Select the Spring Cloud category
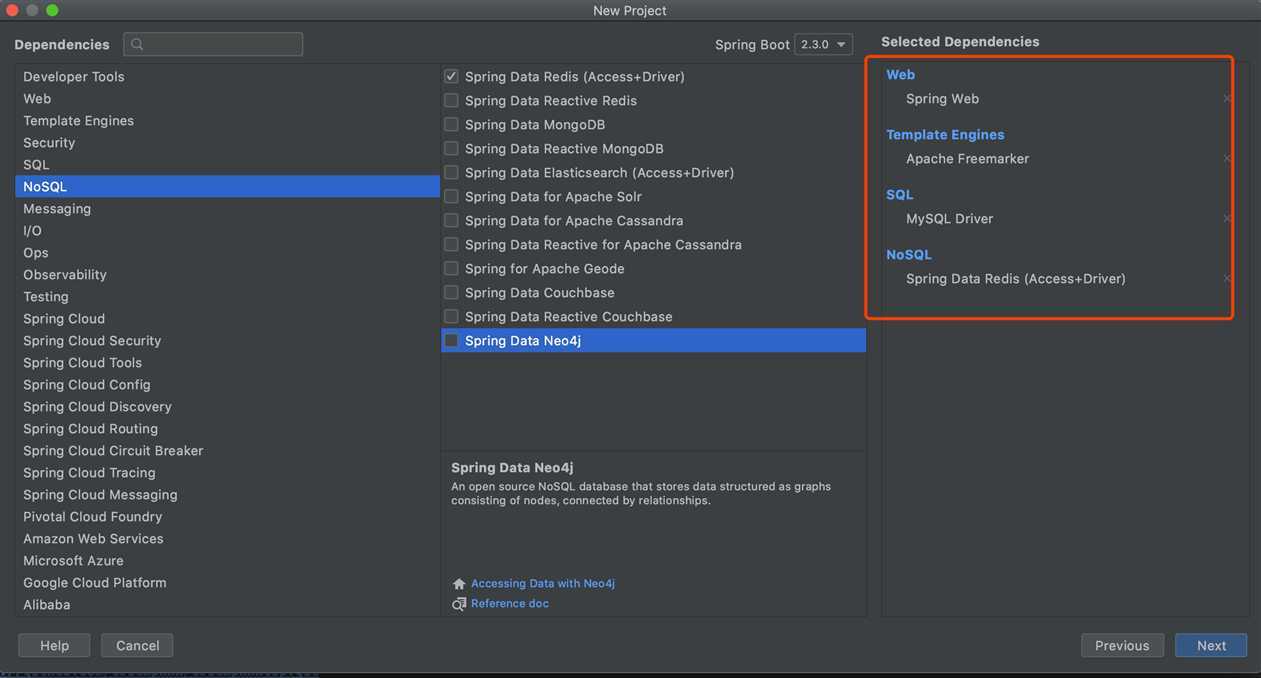Screen dimensions: 1261x678 pyautogui.click(x=227, y=319)
